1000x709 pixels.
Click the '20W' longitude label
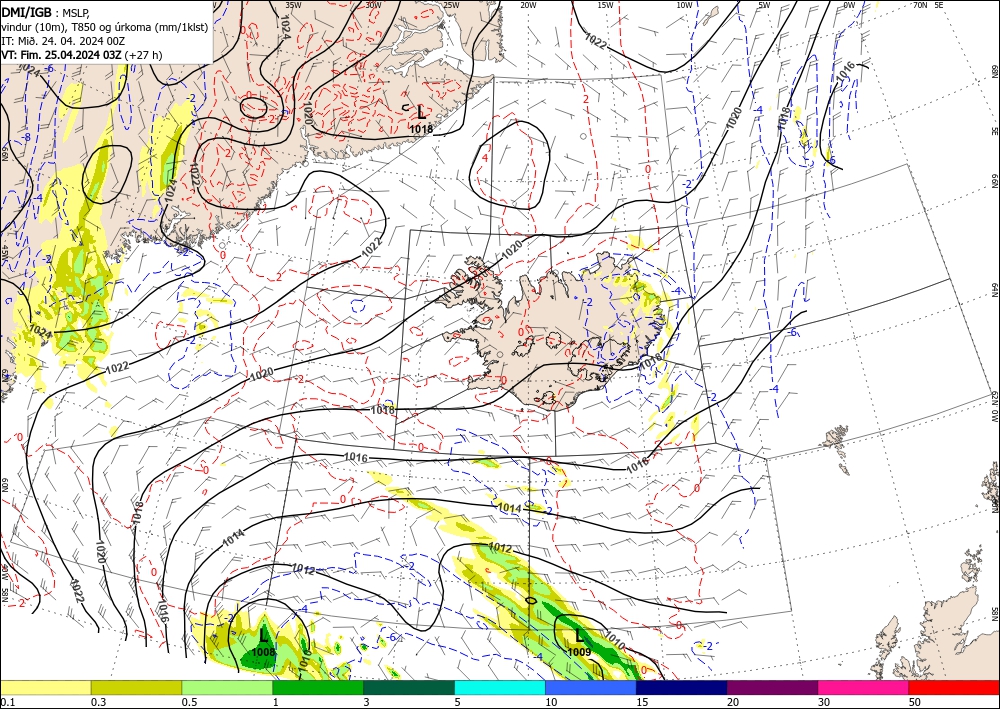tap(528, 5)
